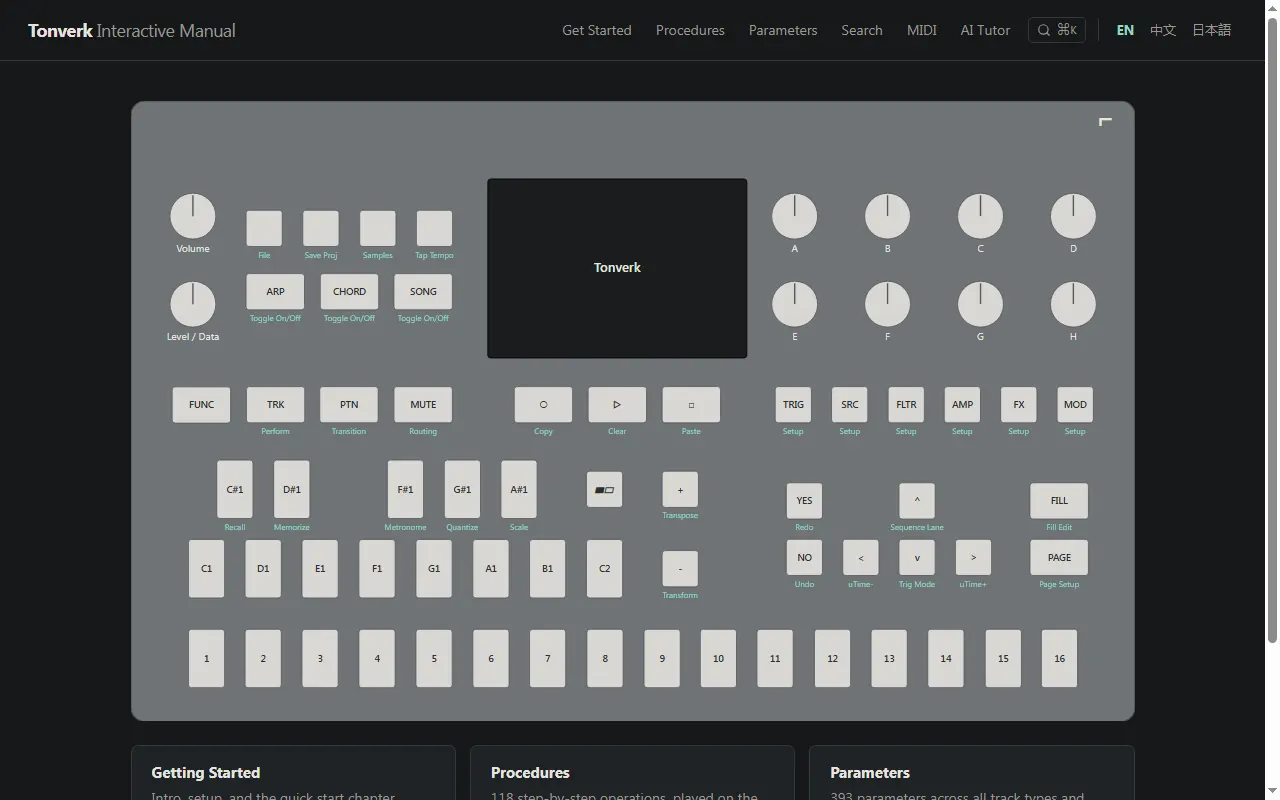Click the plus Transpose button
The image size is (1280, 800).
680,490
